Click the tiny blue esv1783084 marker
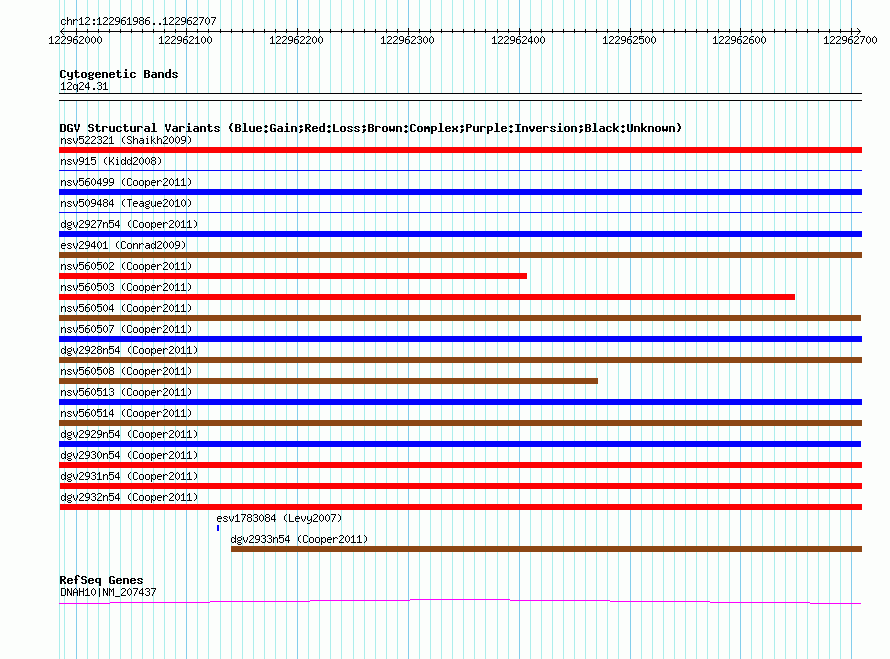 click(218, 528)
